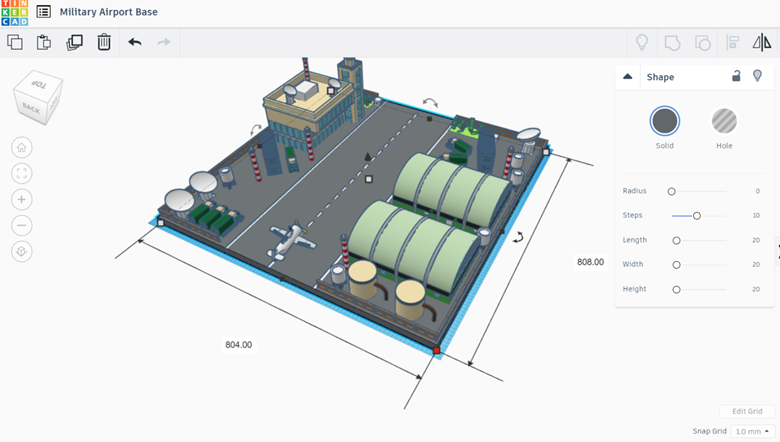This screenshot has width=780, height=442.
Task: Click the Show all lightbulb icon
Action: 642,42
